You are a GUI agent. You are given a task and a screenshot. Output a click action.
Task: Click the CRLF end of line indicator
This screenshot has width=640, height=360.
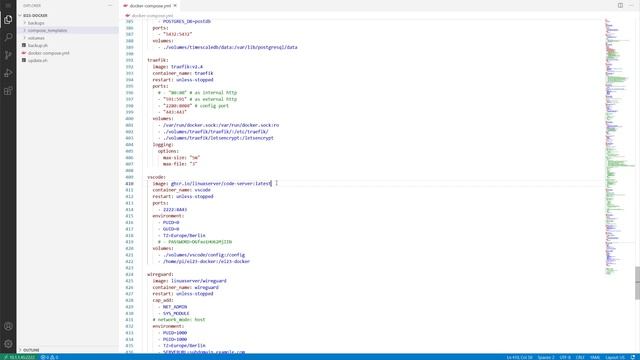pyautogui.click(x=580, y=357)
